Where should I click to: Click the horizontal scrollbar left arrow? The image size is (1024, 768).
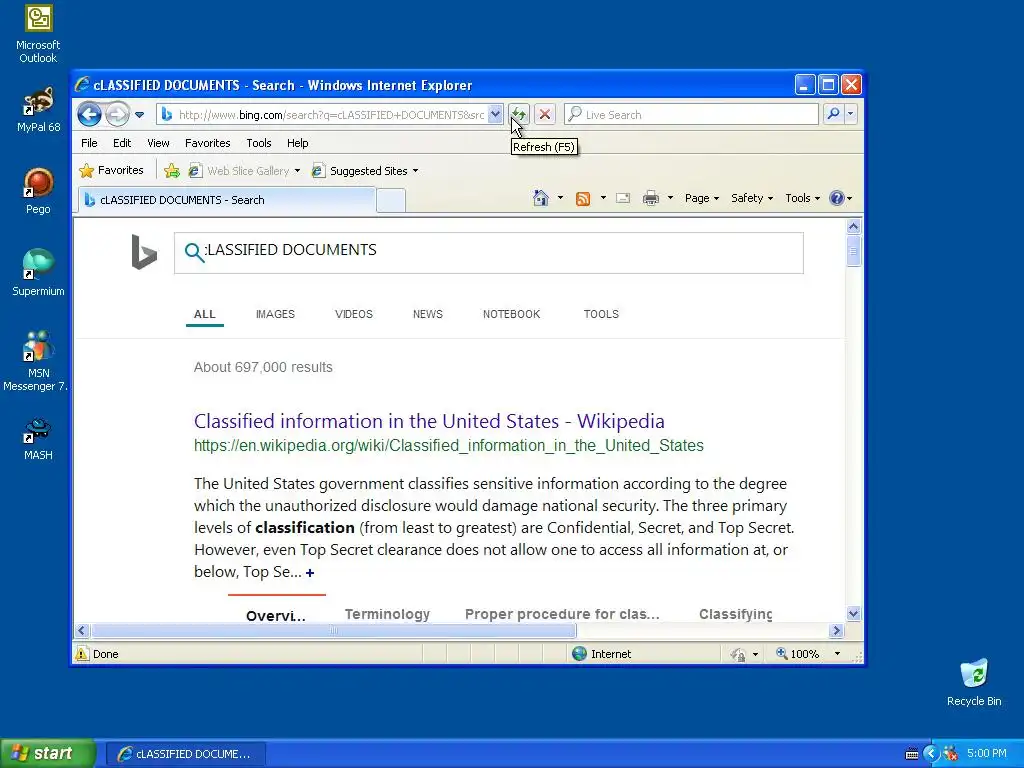click(82, 630)
